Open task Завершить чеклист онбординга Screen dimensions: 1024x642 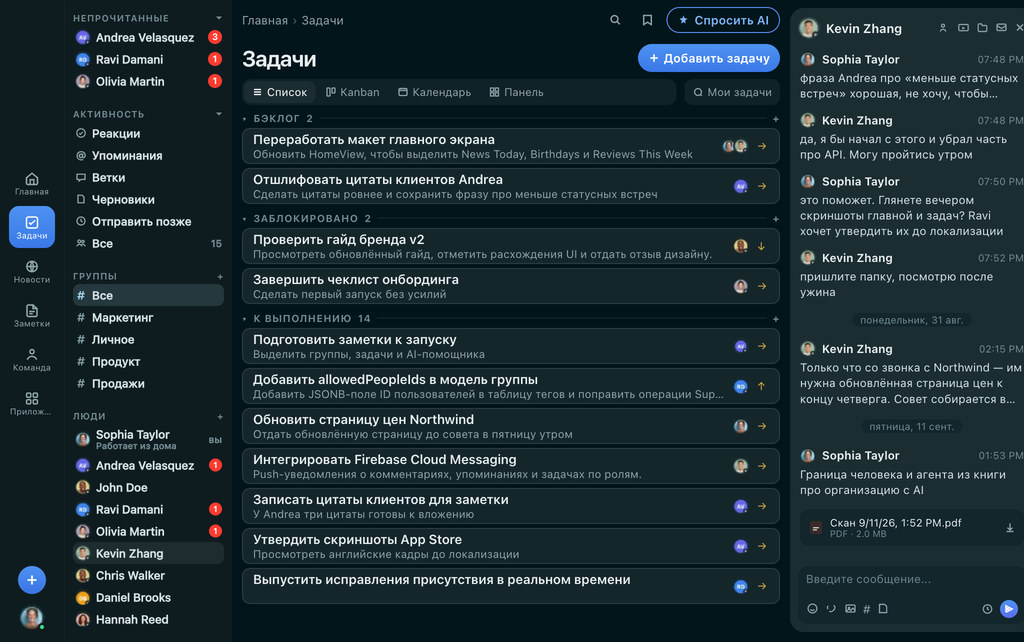point(511,286)
